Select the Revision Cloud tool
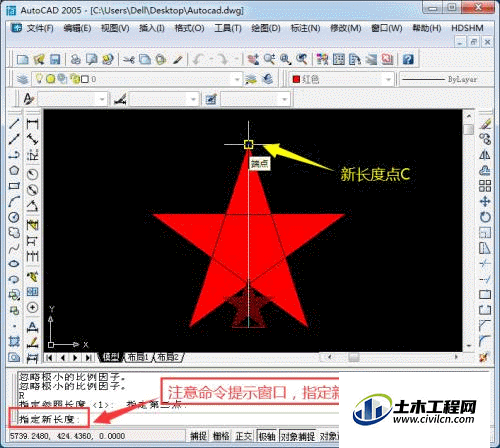 click(14, 232)
